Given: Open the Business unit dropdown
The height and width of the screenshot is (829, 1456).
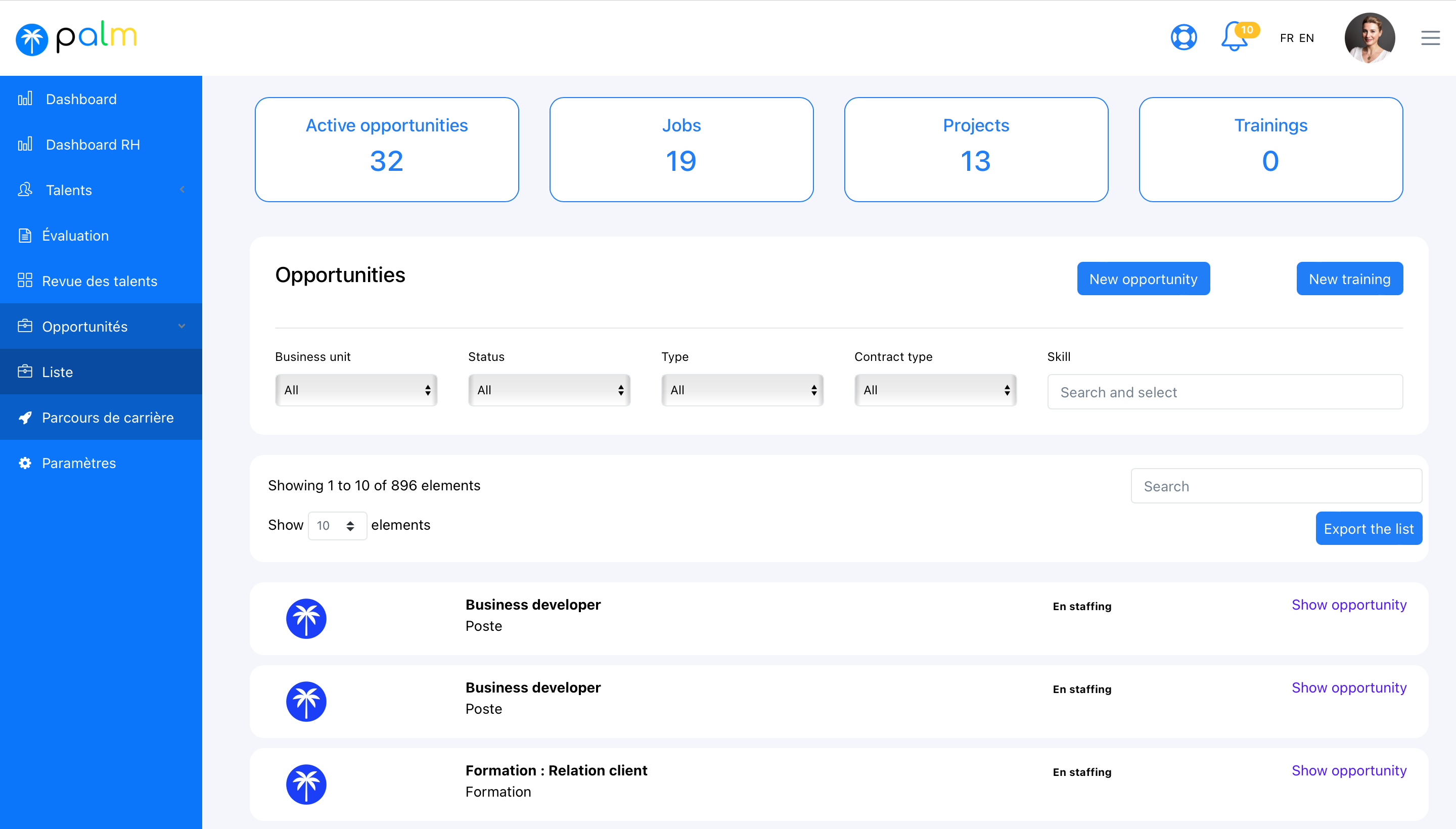Looking at the screenshot, I should coord(356,390).
